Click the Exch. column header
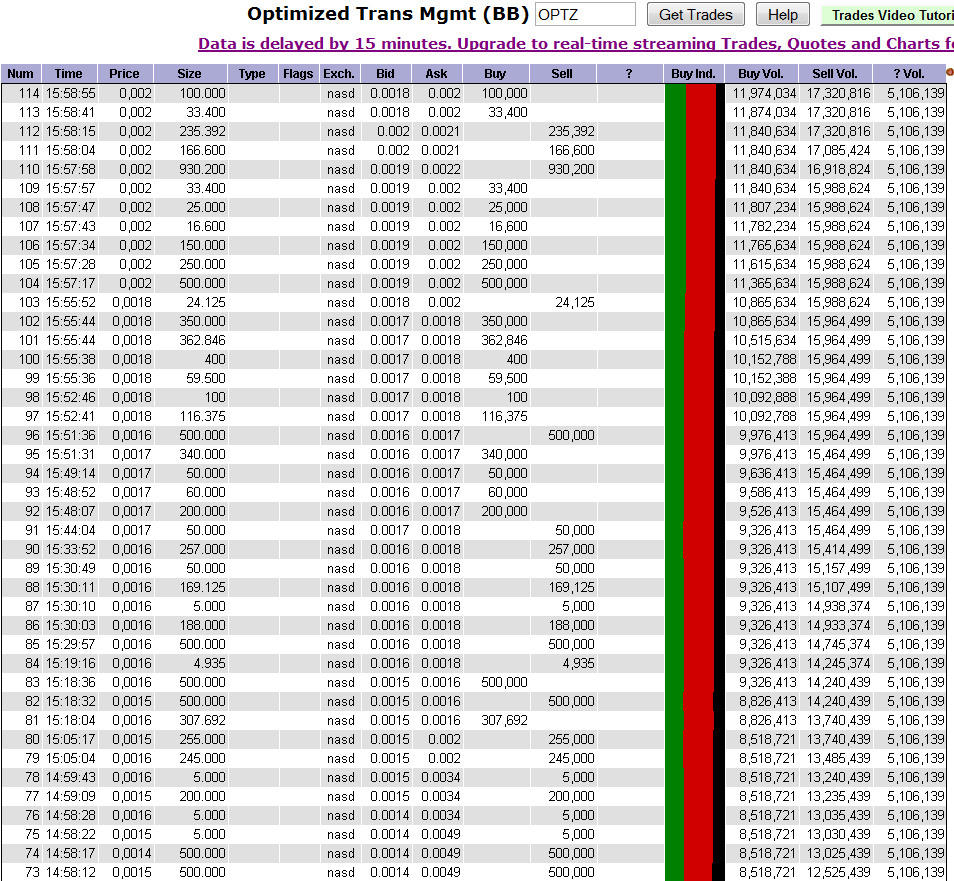 pos(339,73)
